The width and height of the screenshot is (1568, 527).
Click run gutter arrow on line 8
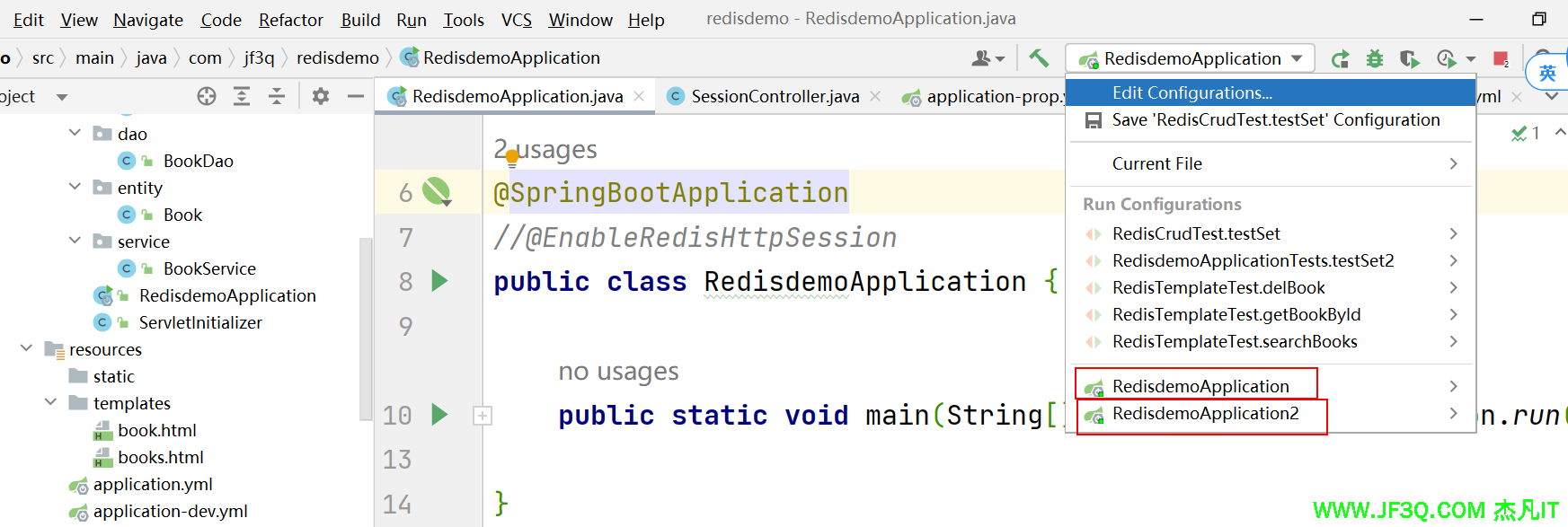pos(439,281)
